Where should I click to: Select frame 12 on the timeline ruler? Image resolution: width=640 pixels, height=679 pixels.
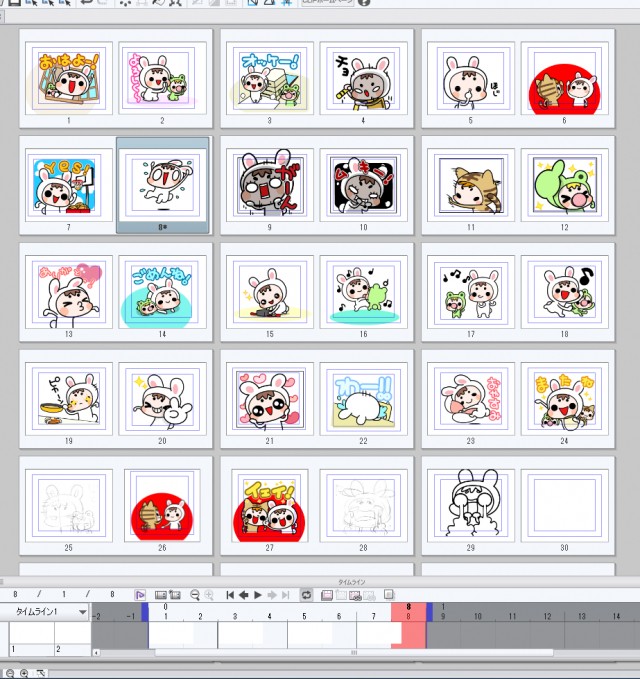[547, 616]
